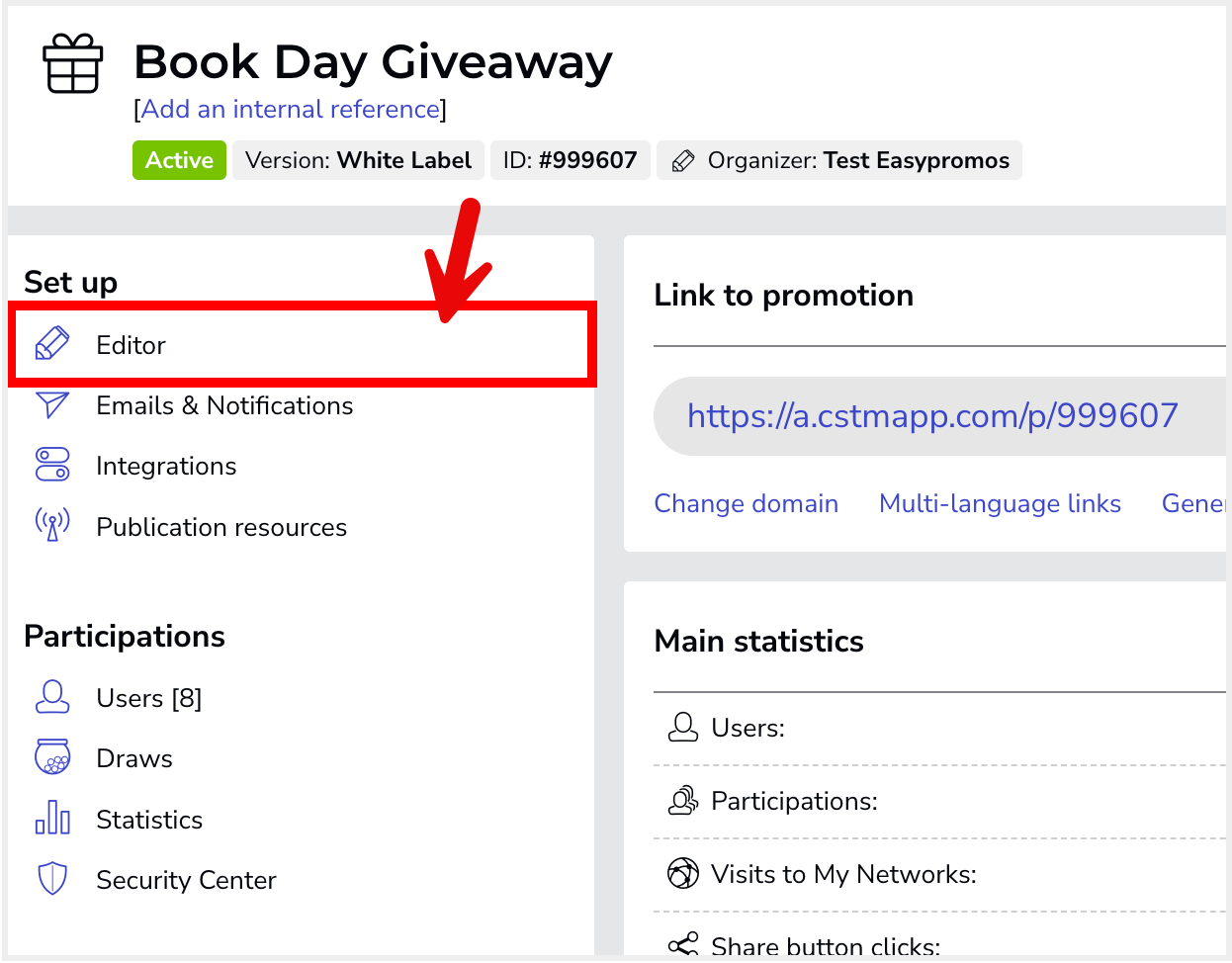The width and height of the screenshot is (1232, 963).
Task: Click Add an internal reference link
Action: pyautogui.click(x=291, y=109)
